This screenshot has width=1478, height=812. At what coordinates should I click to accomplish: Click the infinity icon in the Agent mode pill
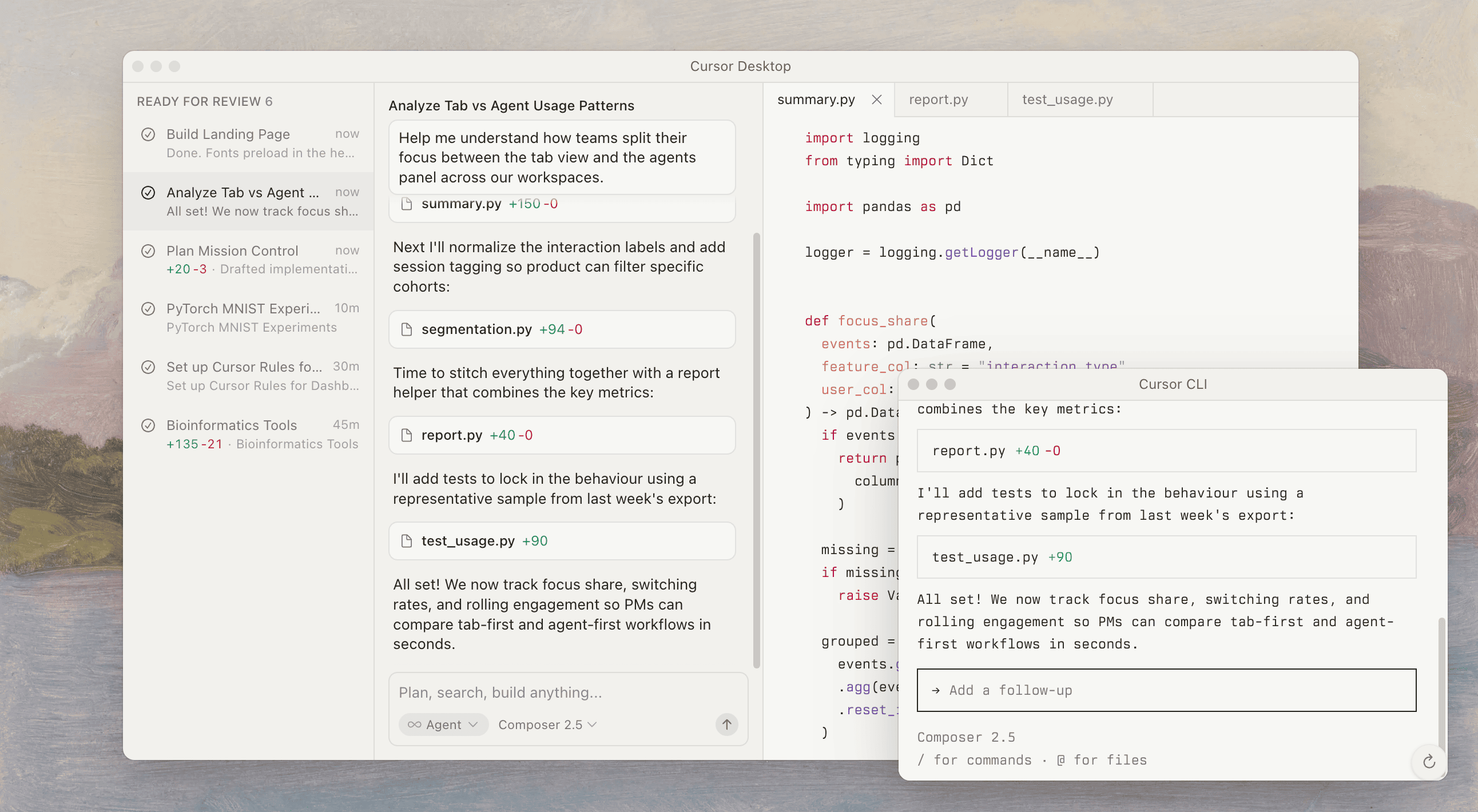tap(414, 725)
